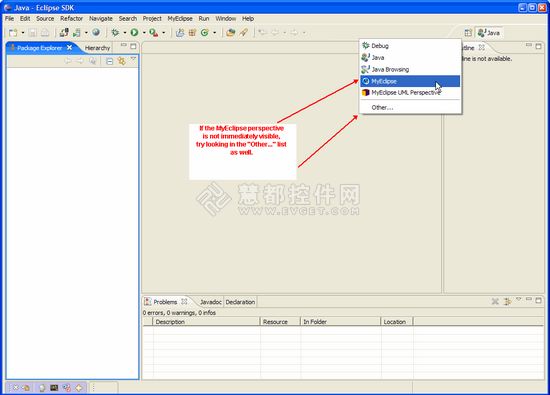Click the Run External Tools toolbar icon
This screenshot has width=550, height=395.
(x=154, y=33)
